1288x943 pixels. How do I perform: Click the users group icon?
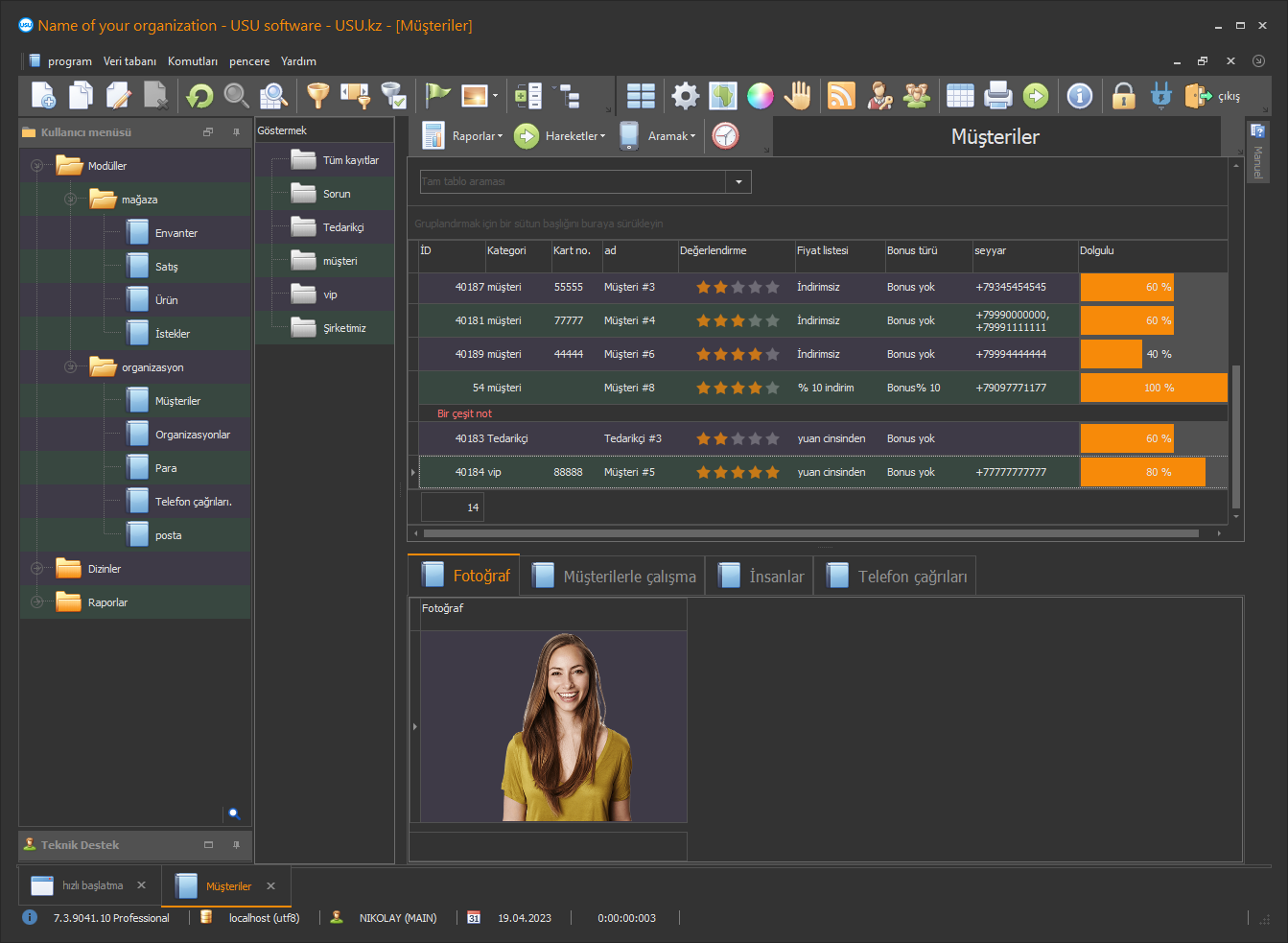tap(917, 96)
